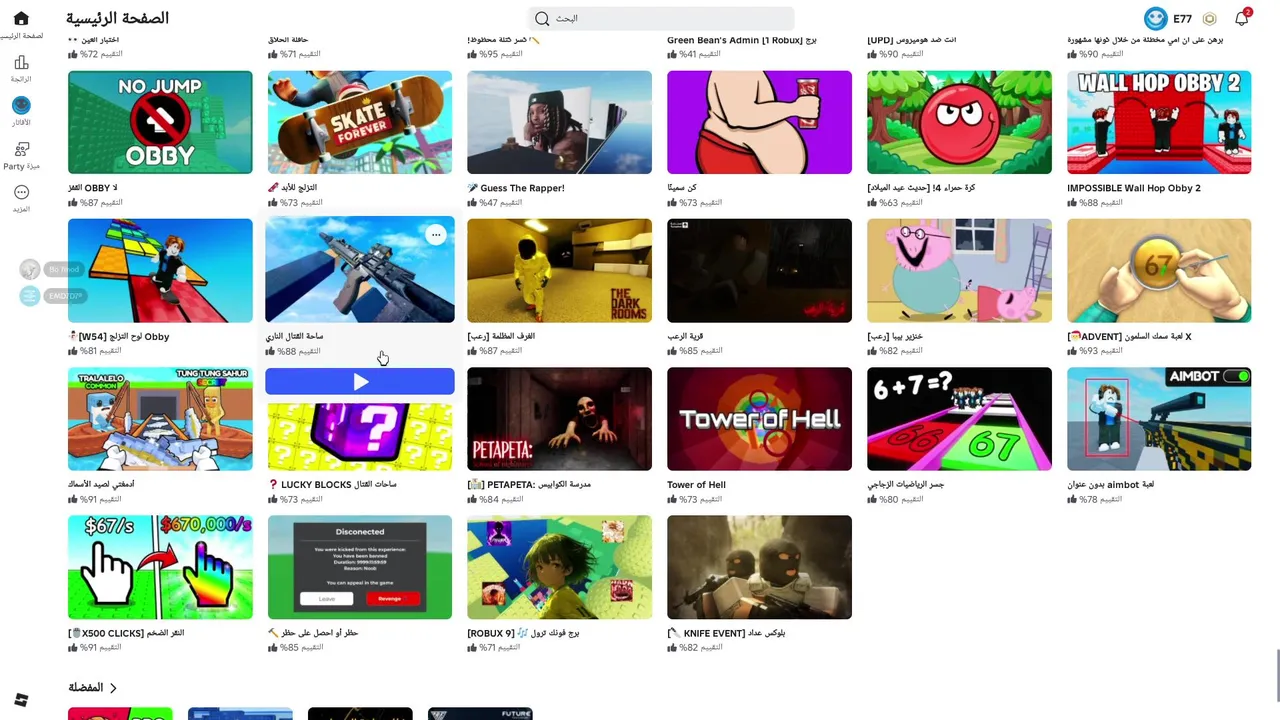
Task: Click the Guess The Rapper! title
Action: pyautogui.click(x=516, y=188)
